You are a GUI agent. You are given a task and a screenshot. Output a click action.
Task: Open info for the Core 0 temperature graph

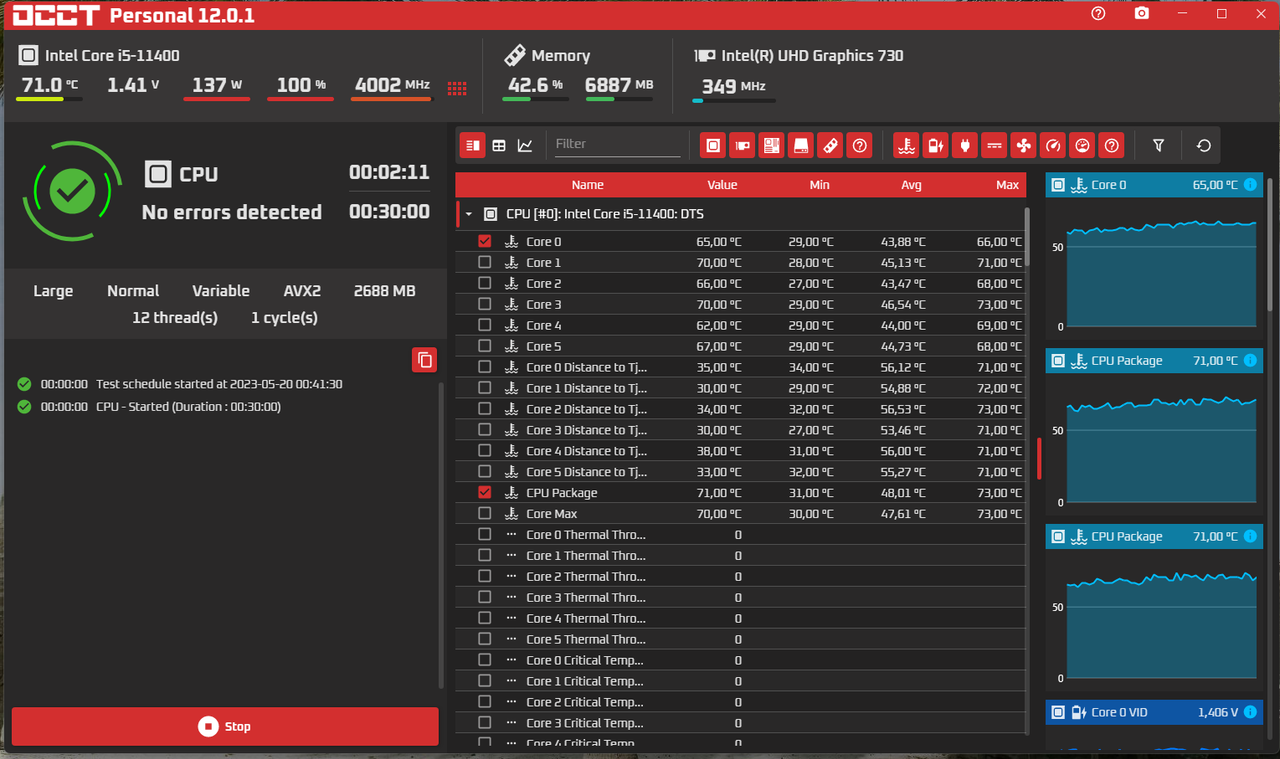[1250, 185]
